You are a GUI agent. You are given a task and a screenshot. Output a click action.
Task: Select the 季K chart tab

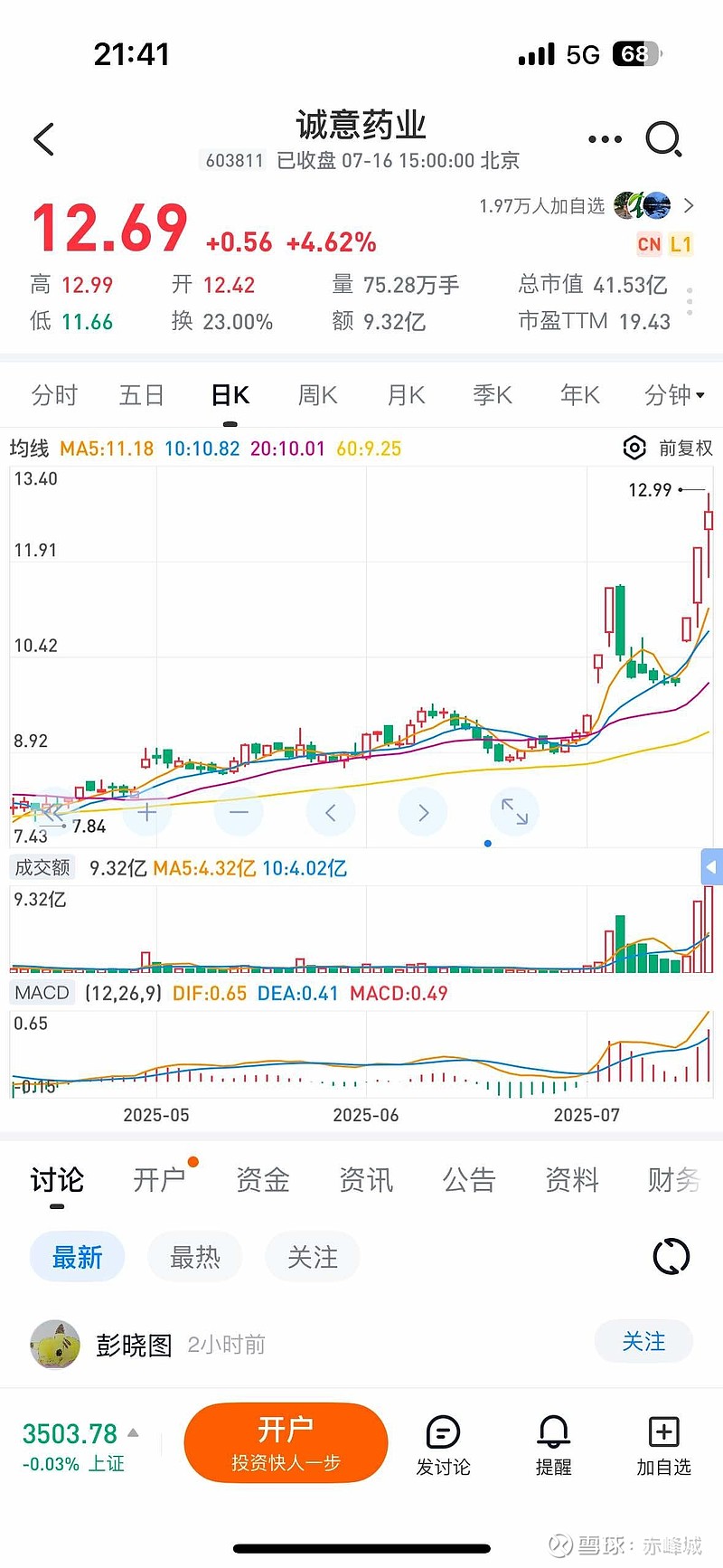(493, 395)
